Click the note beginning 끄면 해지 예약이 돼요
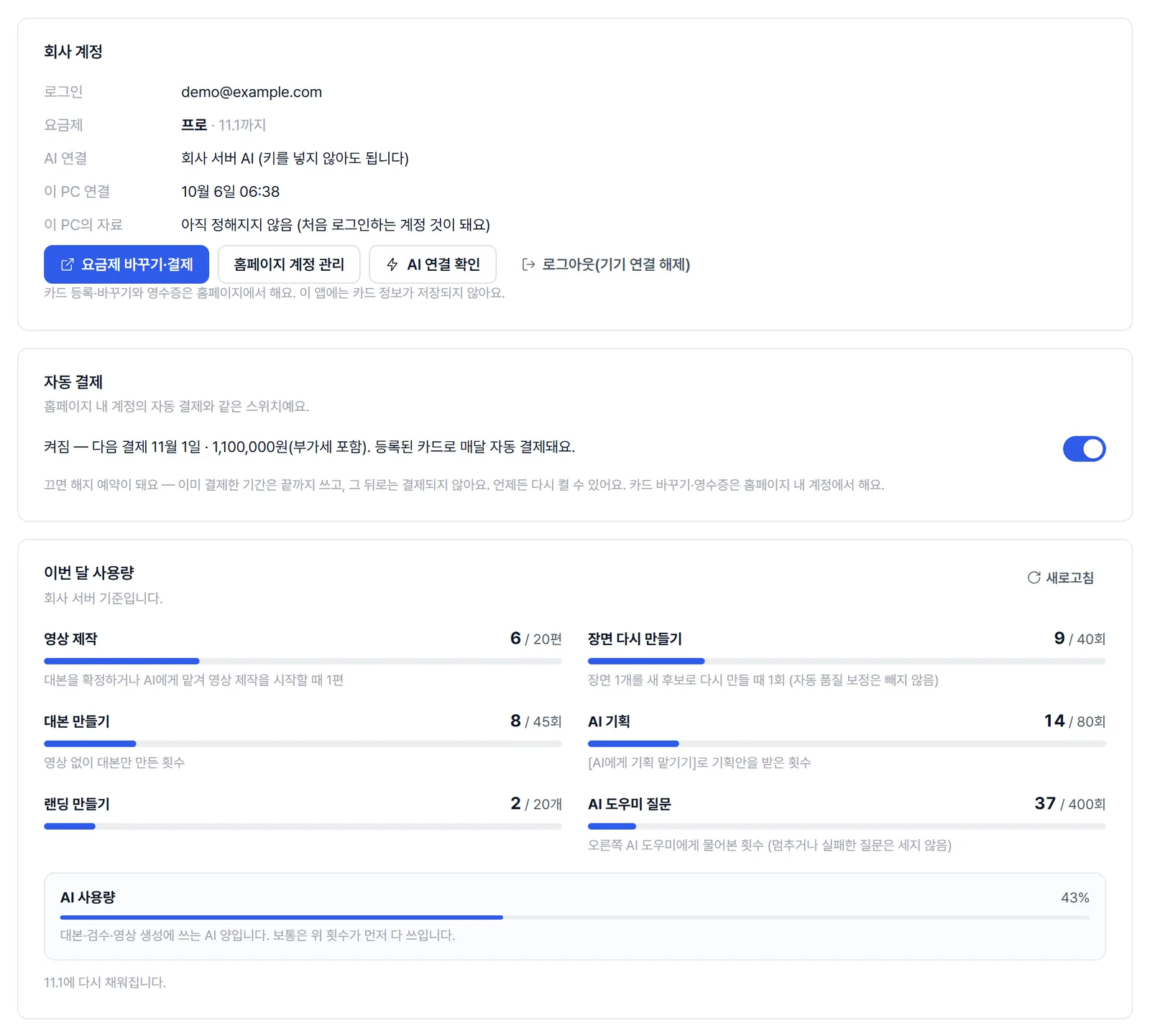1150x1036 pixels. tap(464, 485)
